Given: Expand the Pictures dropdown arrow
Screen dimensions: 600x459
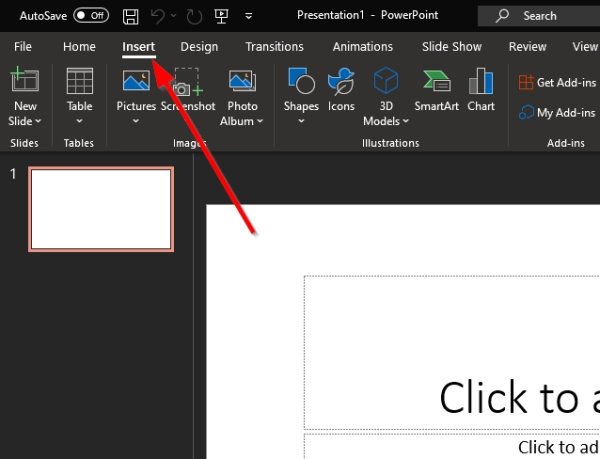Looking at the screenshot, I should point(136,121).
